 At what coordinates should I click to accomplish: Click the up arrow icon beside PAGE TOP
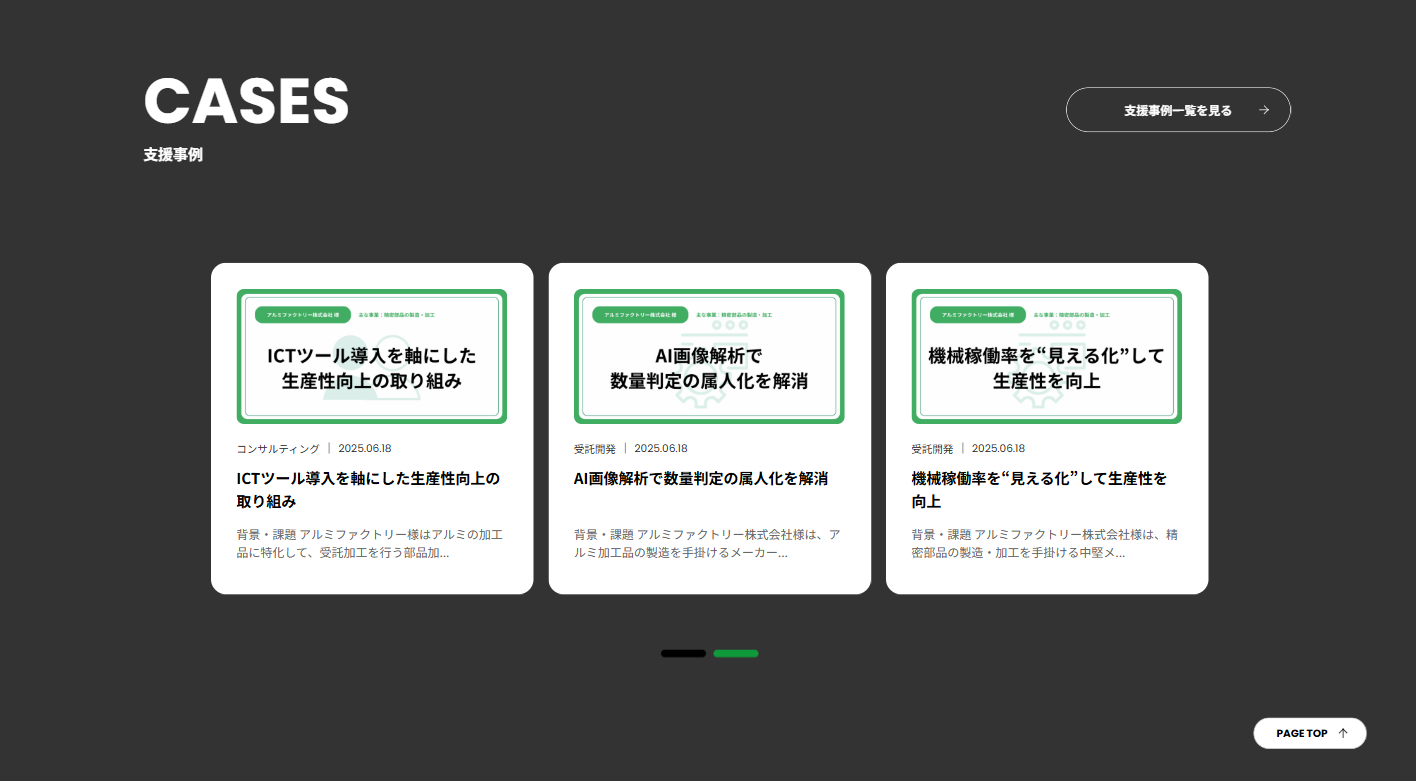tap(1343, 733)
